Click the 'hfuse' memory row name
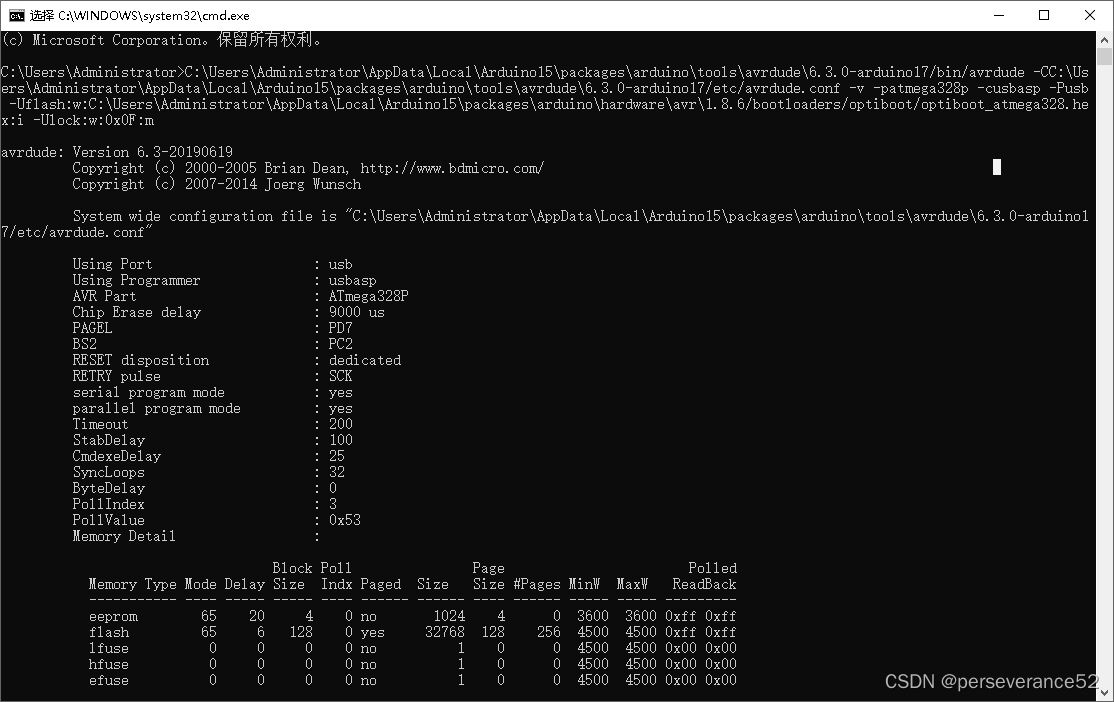Viewport: 1114px width, 702px height. coord(109,664)
